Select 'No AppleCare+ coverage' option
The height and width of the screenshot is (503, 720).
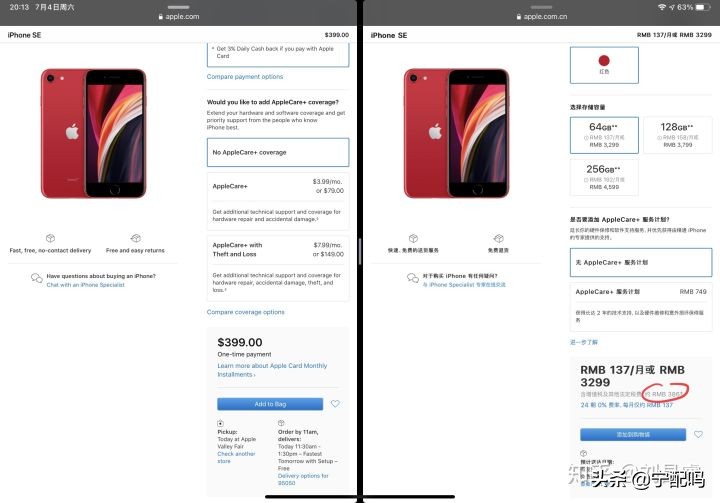point(278,152)
